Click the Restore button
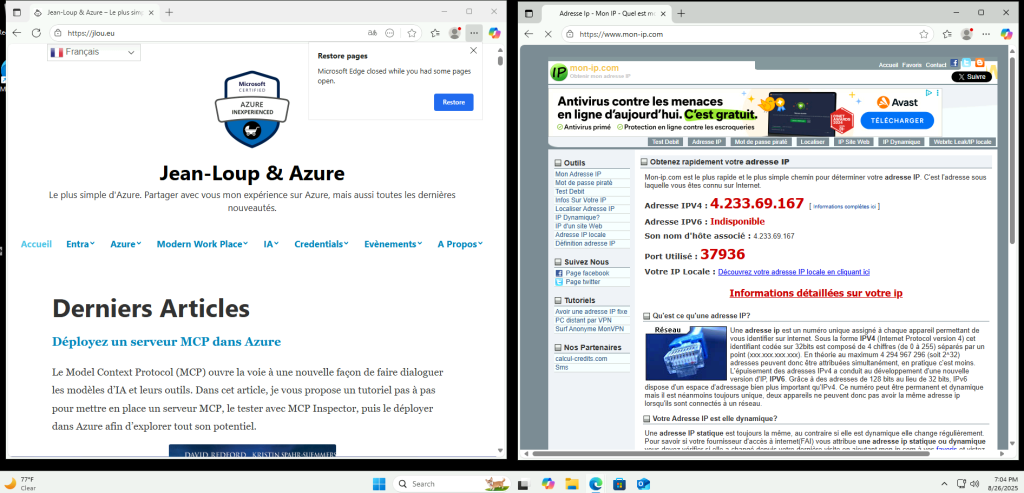 pyautogui.click(x=453, y=103)
